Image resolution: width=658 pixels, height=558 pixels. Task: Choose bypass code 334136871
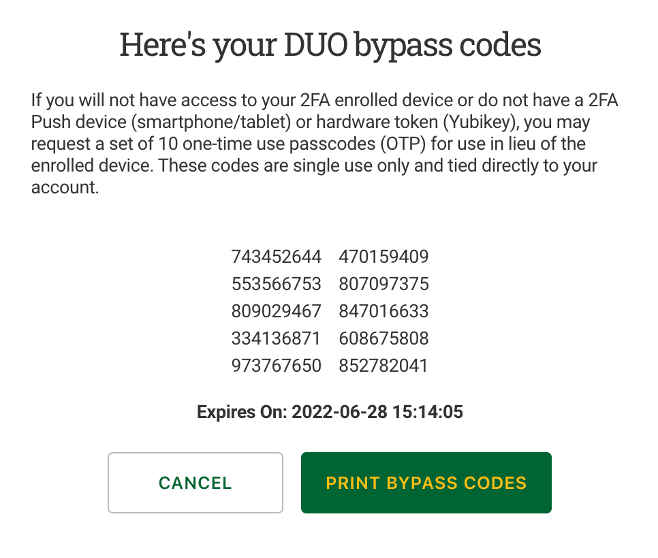pyautogui.click(x=276, y=338)
